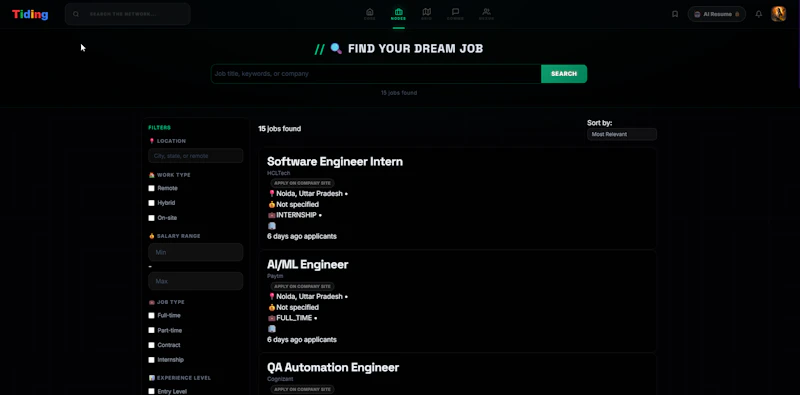Check the Hybrid work type box

click(152, 203)
